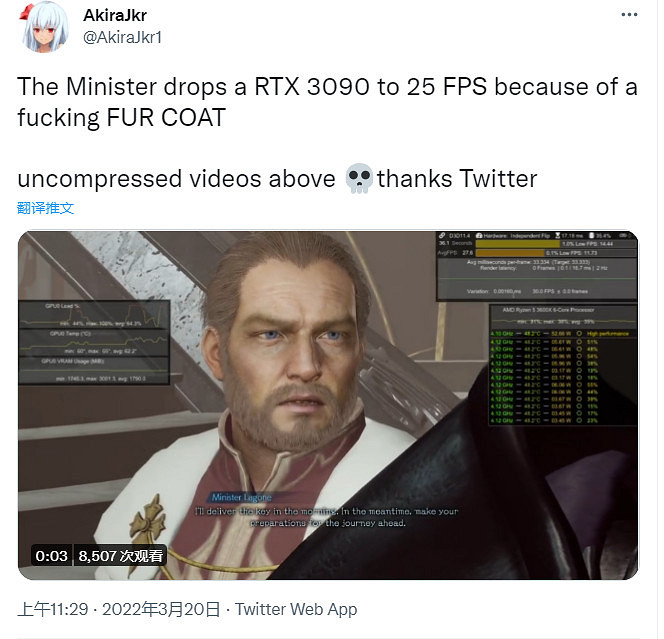This screenshot has width=664, height=639.
Task: Click the lock icon beside Hardware: Independent Flip
Action: tap(479, 235)
